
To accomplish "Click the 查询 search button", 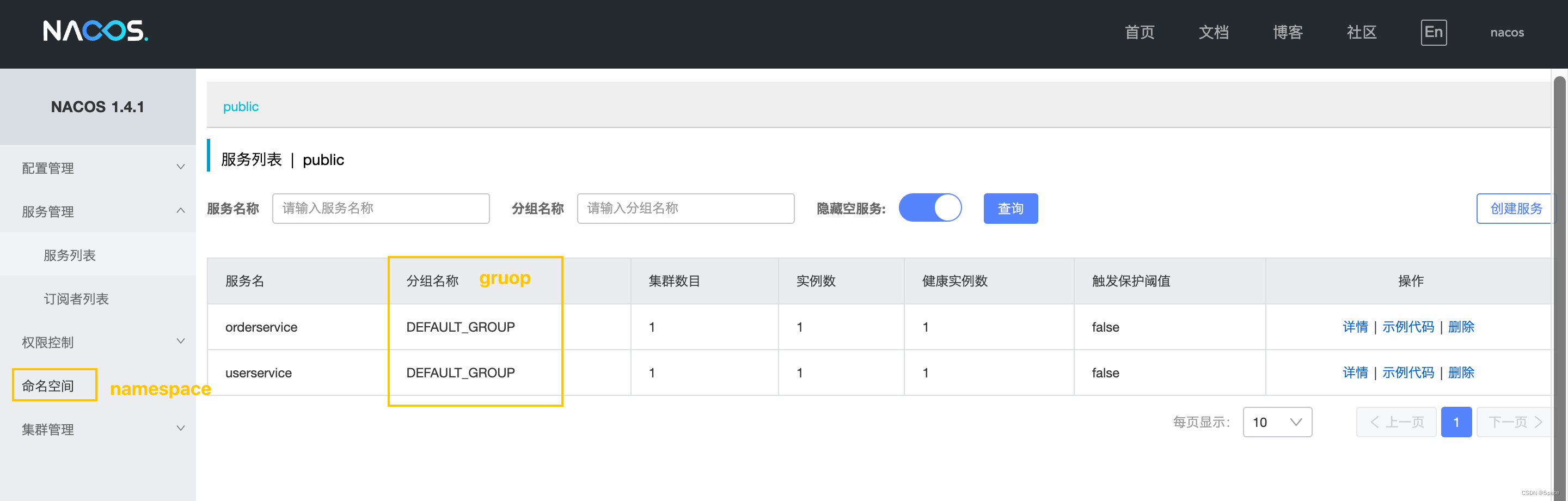I will coord(1010,208).
